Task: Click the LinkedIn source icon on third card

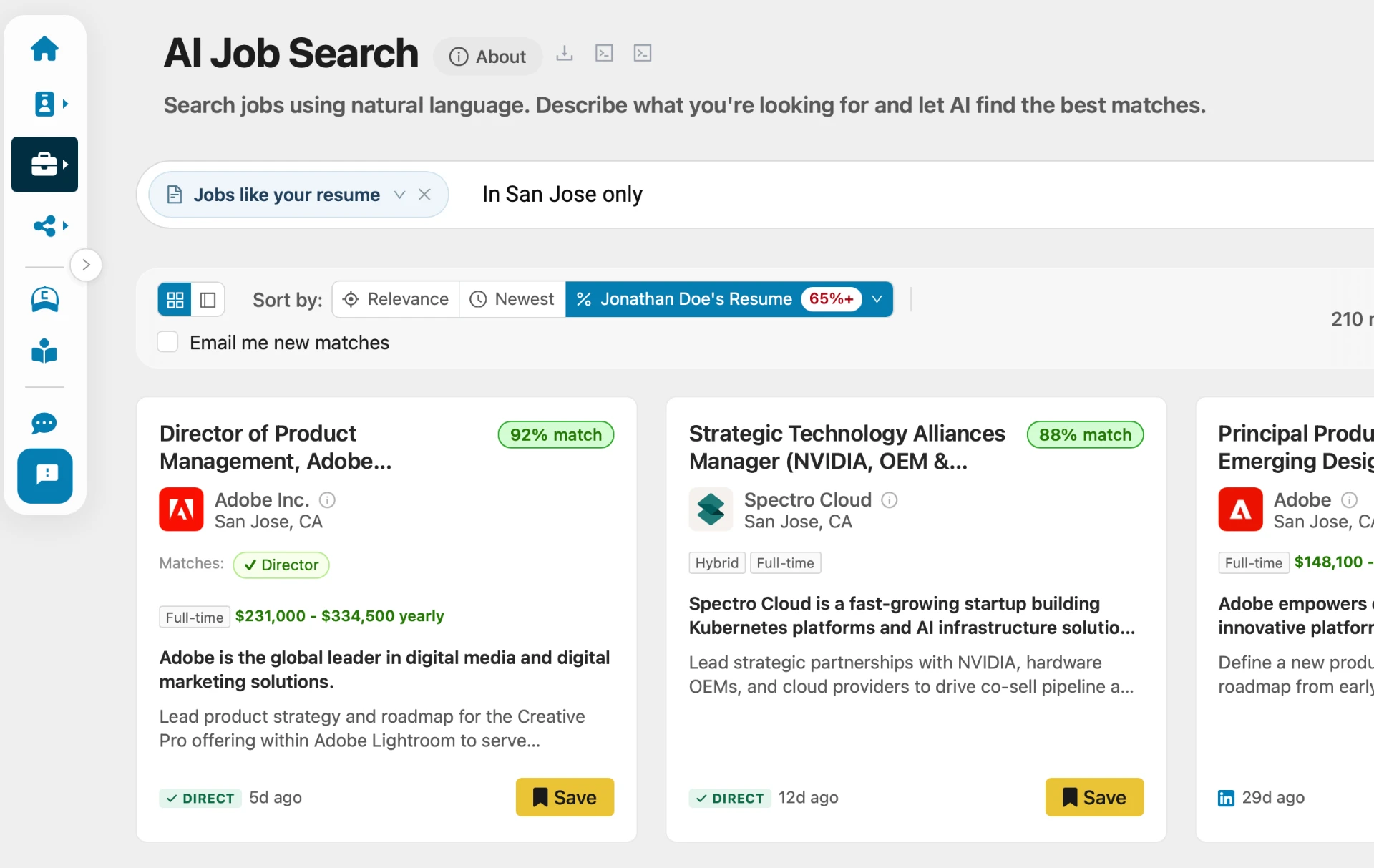Action: tap(1226, 798)
